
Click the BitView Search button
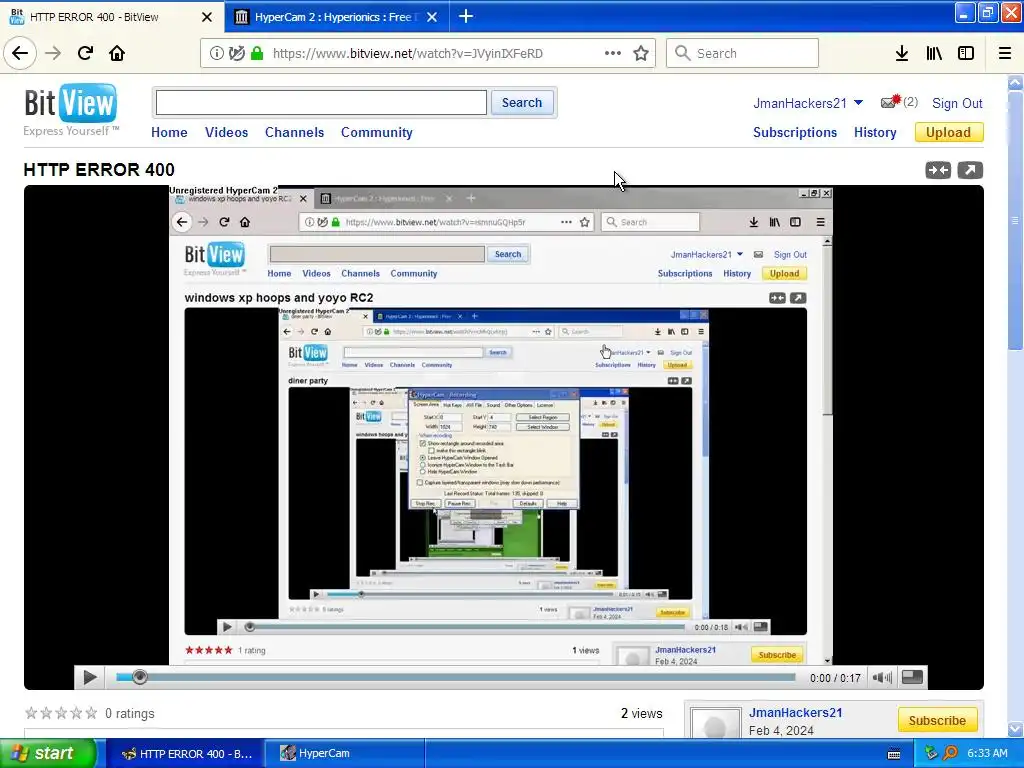522,103
